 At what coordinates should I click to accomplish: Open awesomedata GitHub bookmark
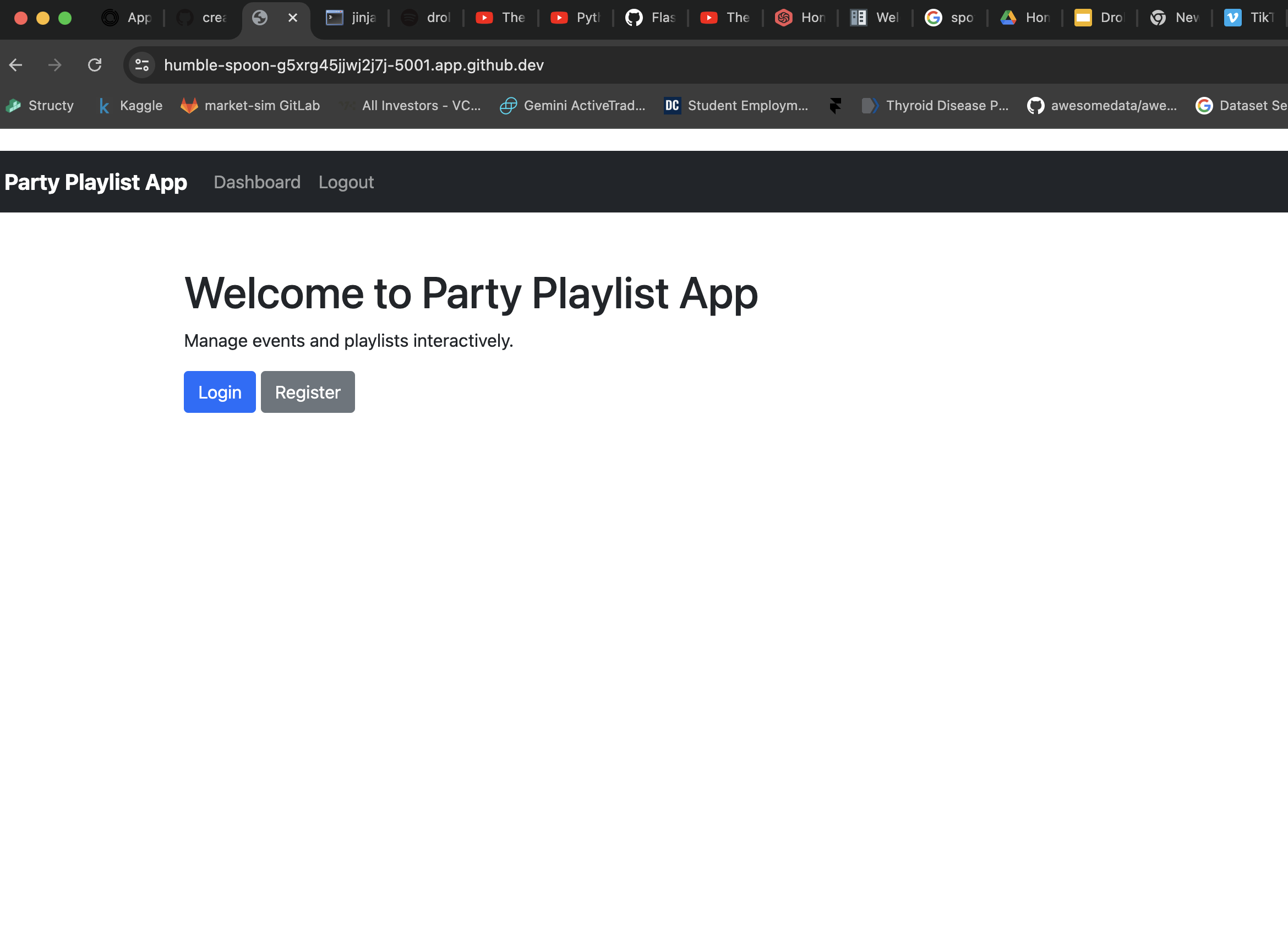pos(1102,106)
